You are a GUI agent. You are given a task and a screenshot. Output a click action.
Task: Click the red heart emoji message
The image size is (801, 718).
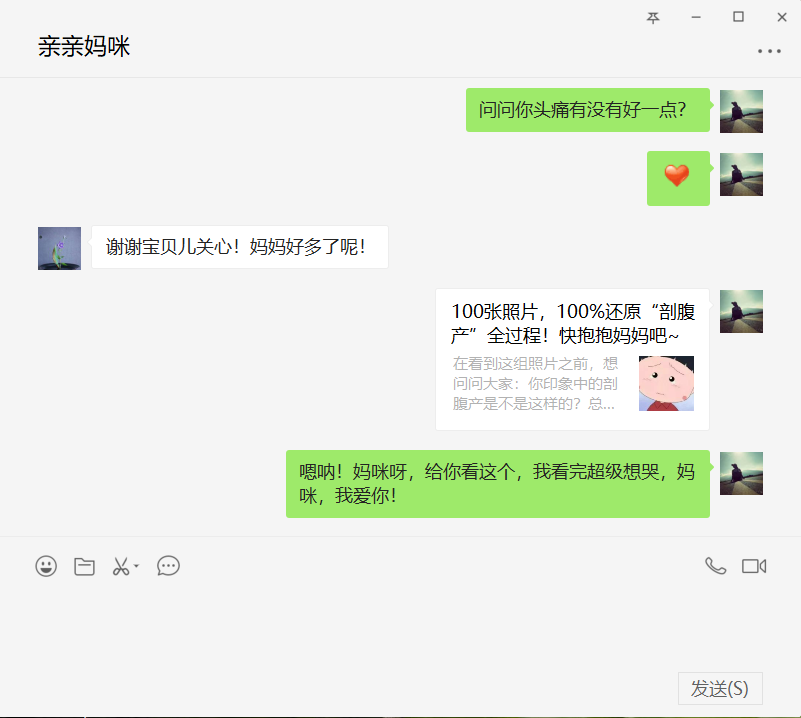(678, 177)
